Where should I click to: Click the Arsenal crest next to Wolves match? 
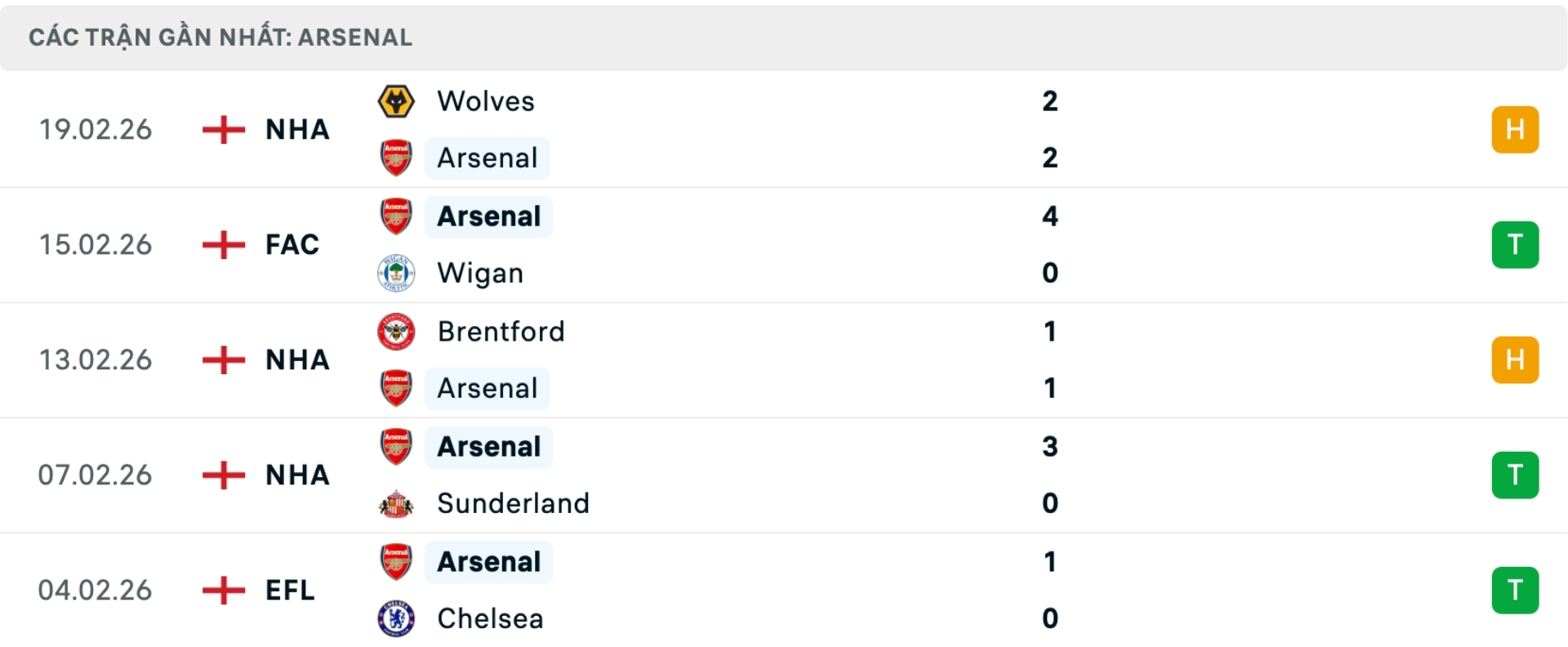[396, 158]
